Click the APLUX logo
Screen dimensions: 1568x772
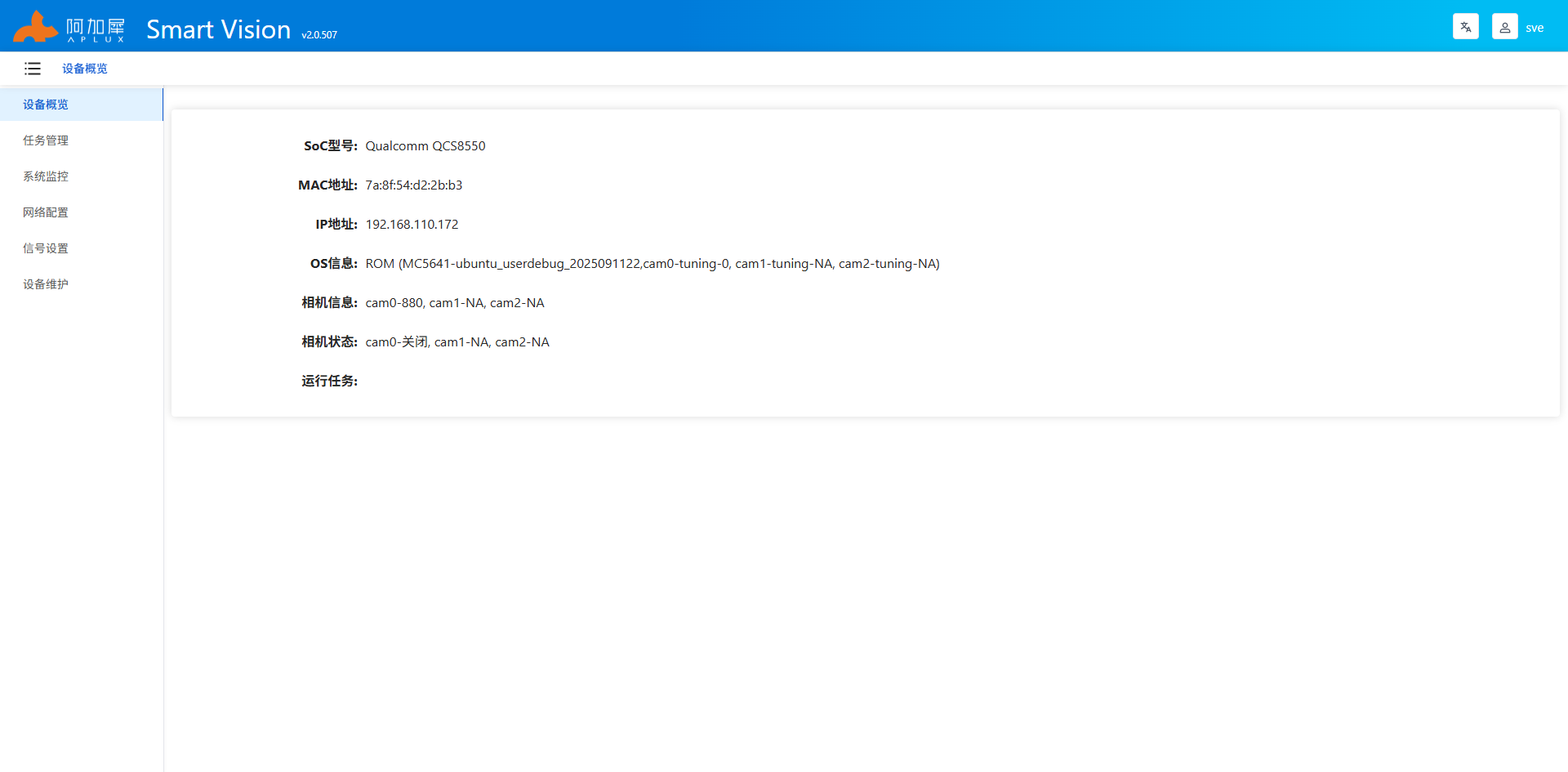[69, 27]
